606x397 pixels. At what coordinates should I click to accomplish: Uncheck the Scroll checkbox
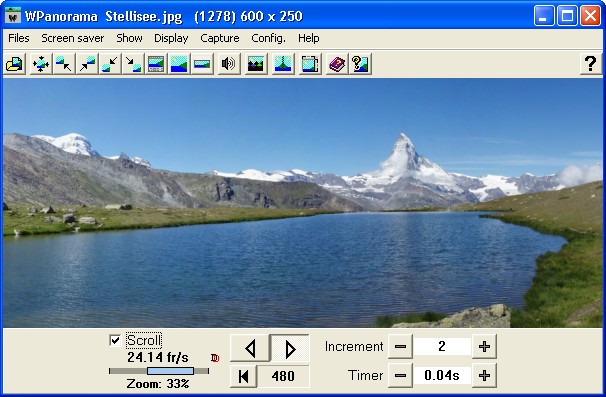(115, 340)
